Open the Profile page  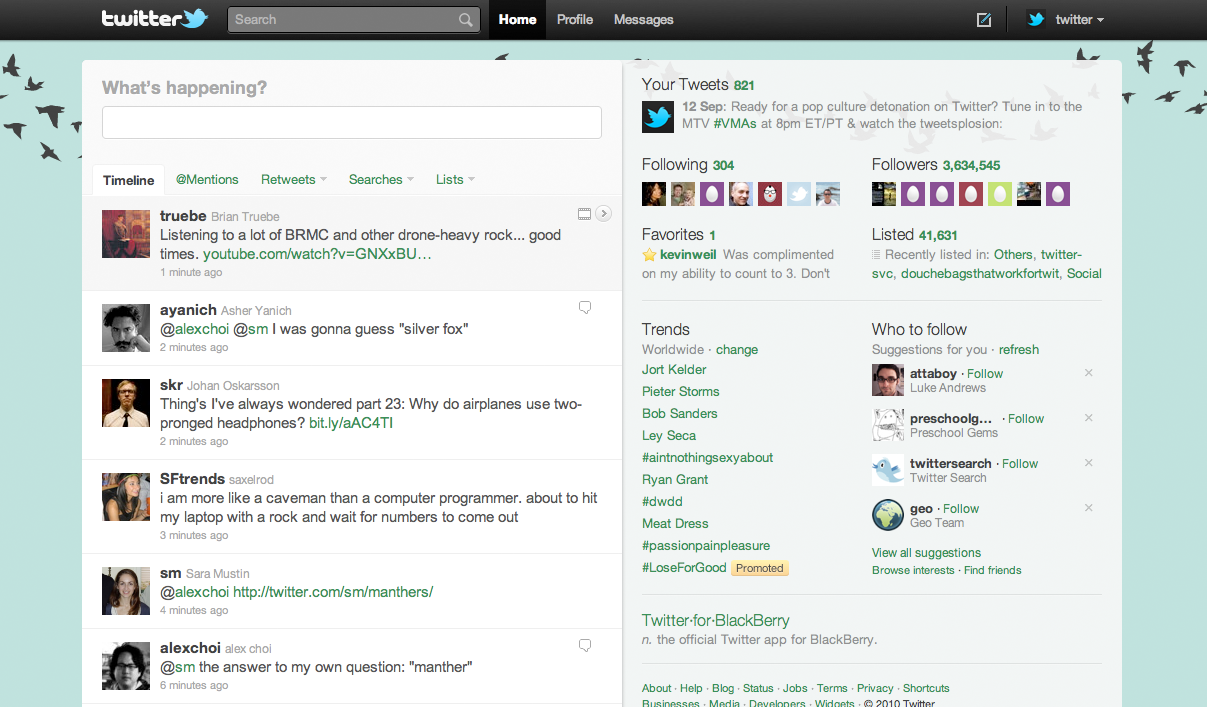pyautogui.click(x=575, y=19)
